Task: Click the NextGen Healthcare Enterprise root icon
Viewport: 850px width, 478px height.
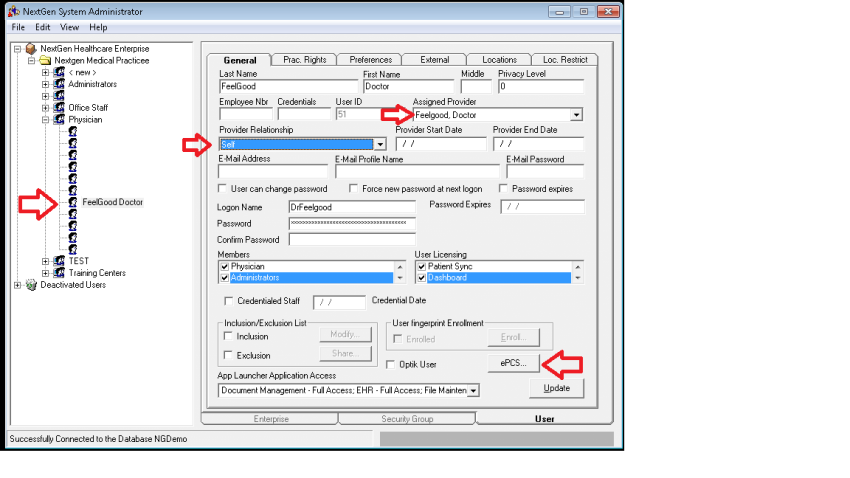Action: pyautogui.click(x=31, y=49)
